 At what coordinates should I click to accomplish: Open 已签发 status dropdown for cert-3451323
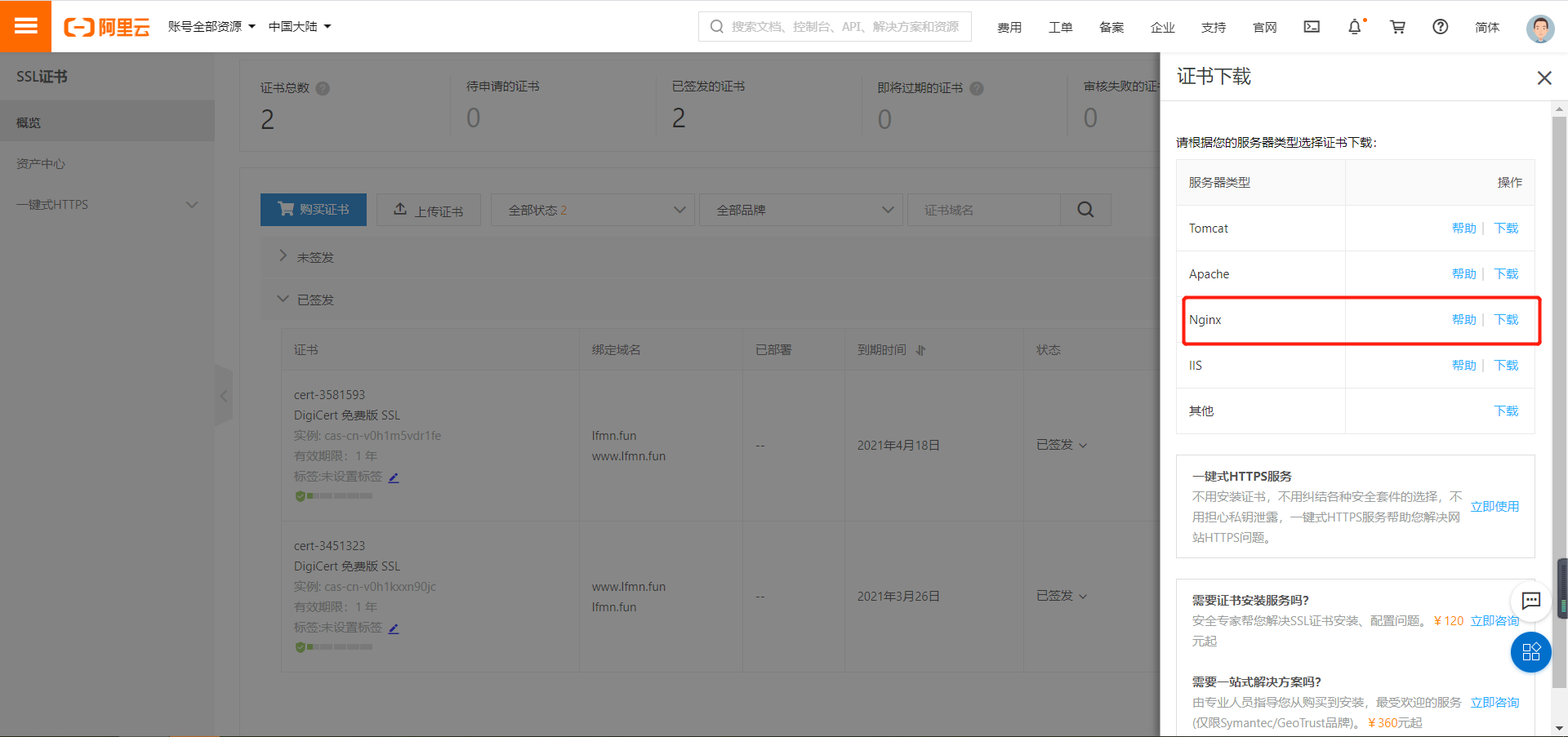tap(1062, 596)
